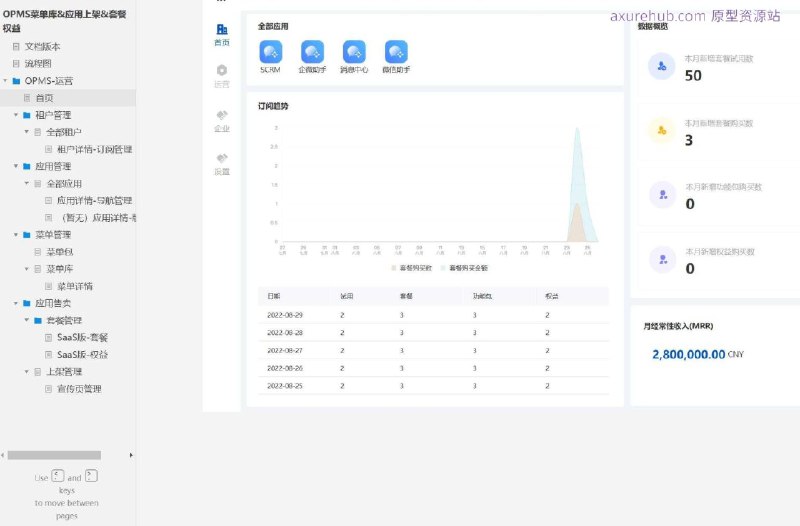The width and height of the screenshot is (800, 526).
Task: Select the 企业 sidebar icon
Action: click(222, 115)
